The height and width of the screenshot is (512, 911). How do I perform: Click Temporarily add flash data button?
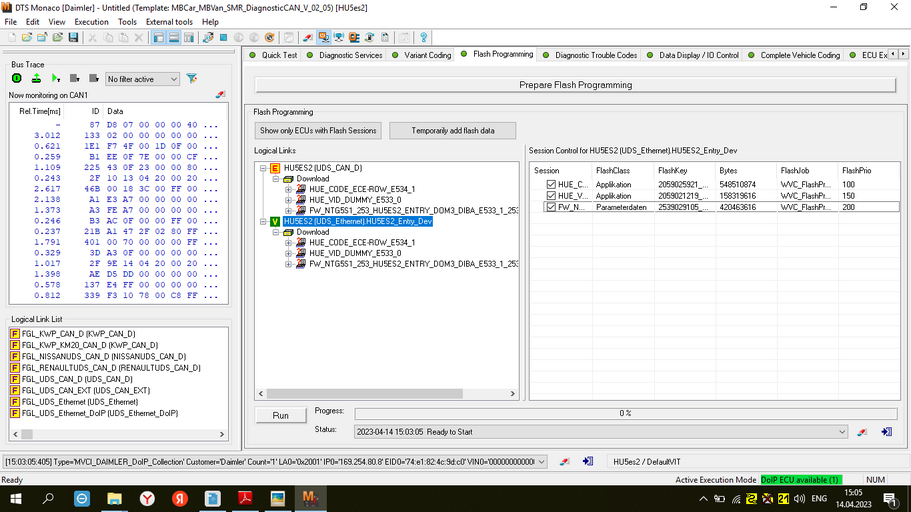coord(453,131)
